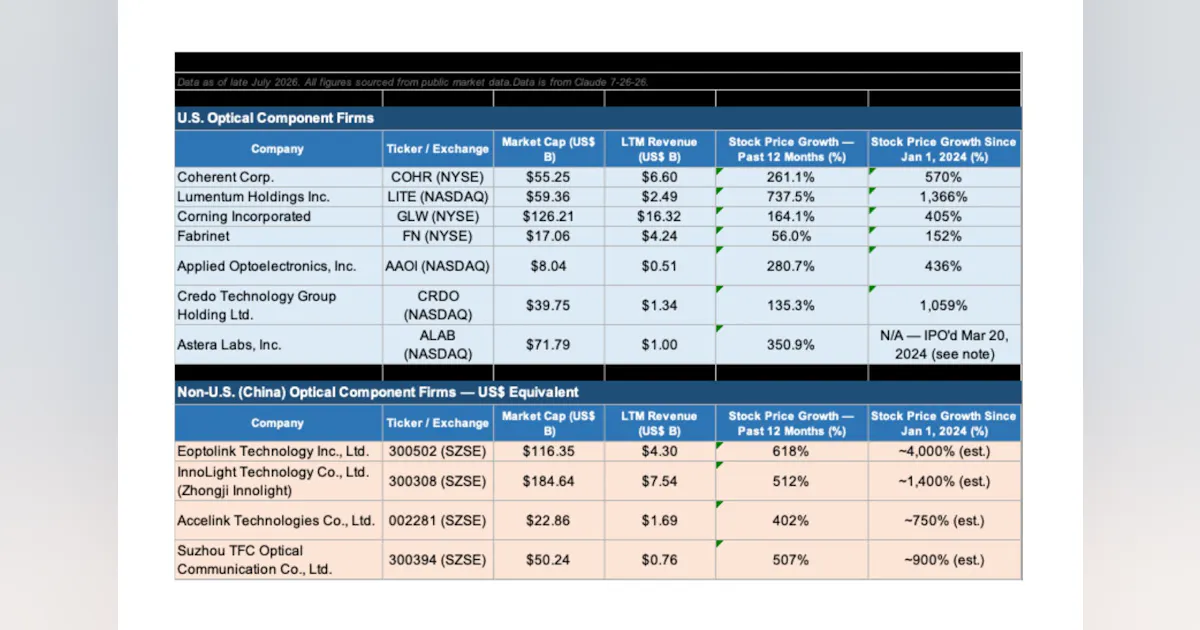The image size is (1200, 630).
Task: Click the "Accelink Technologies Co., Ltd." cell
Action: 278,520
